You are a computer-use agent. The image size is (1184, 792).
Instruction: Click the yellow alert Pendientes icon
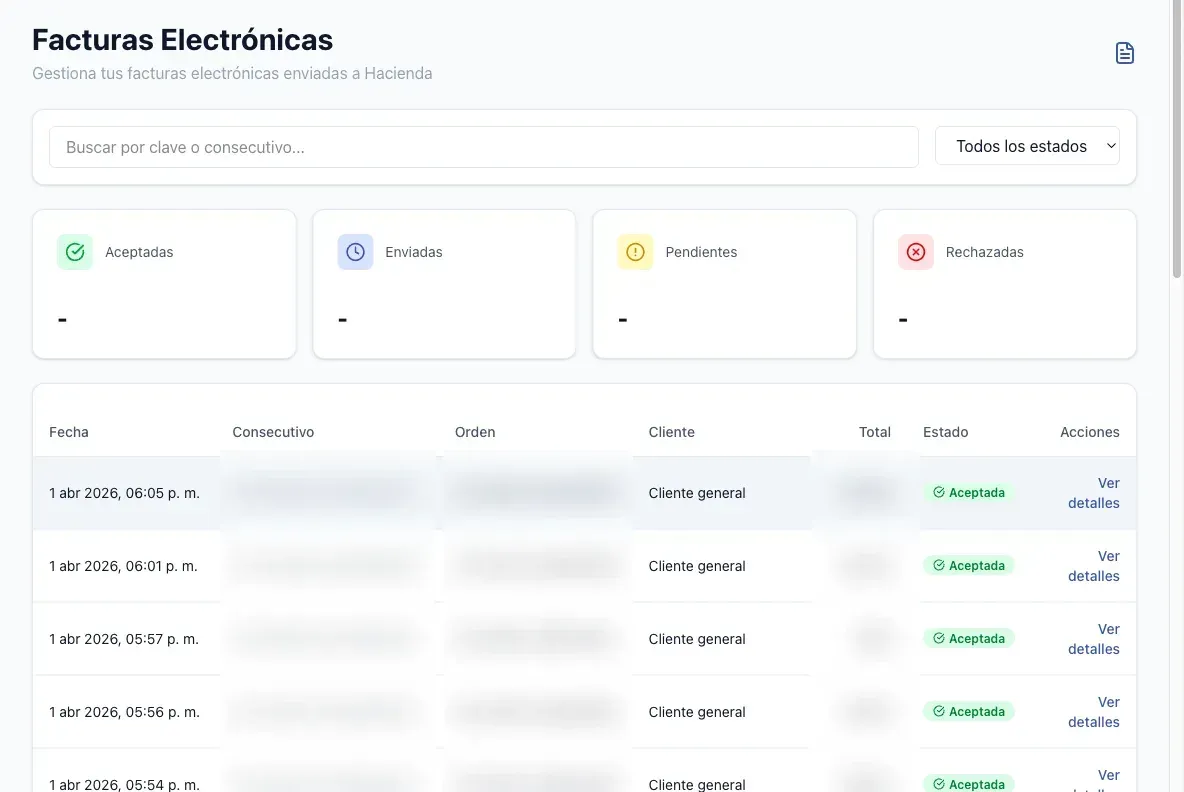[x=635, y=252]
